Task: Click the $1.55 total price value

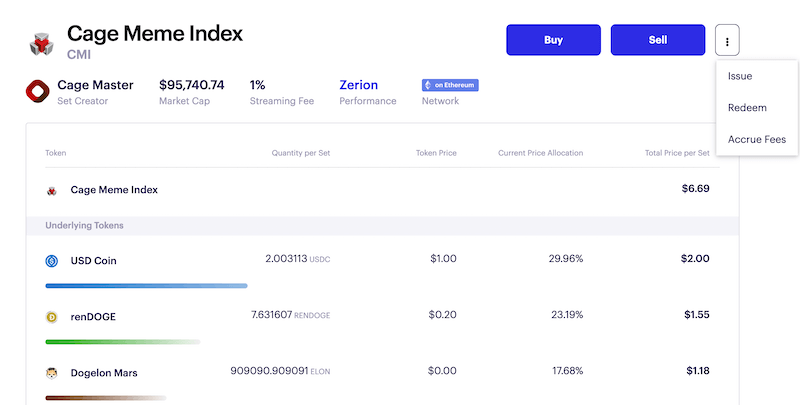Action: point(697,315)
